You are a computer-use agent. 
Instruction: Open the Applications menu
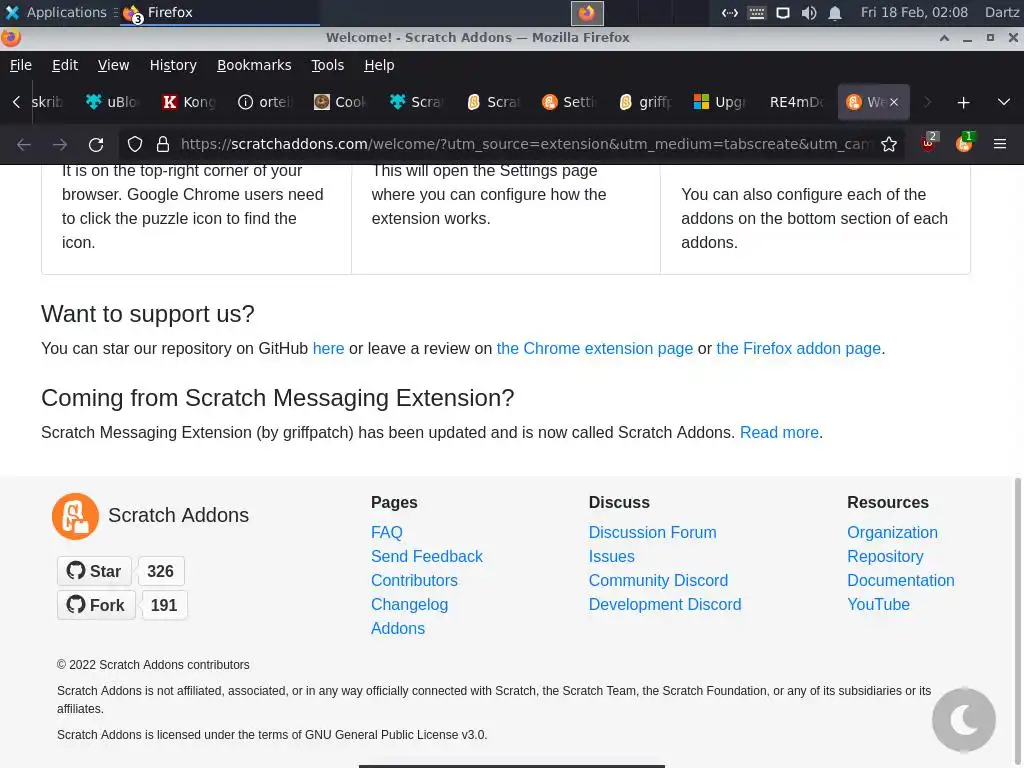pos(56,12)
